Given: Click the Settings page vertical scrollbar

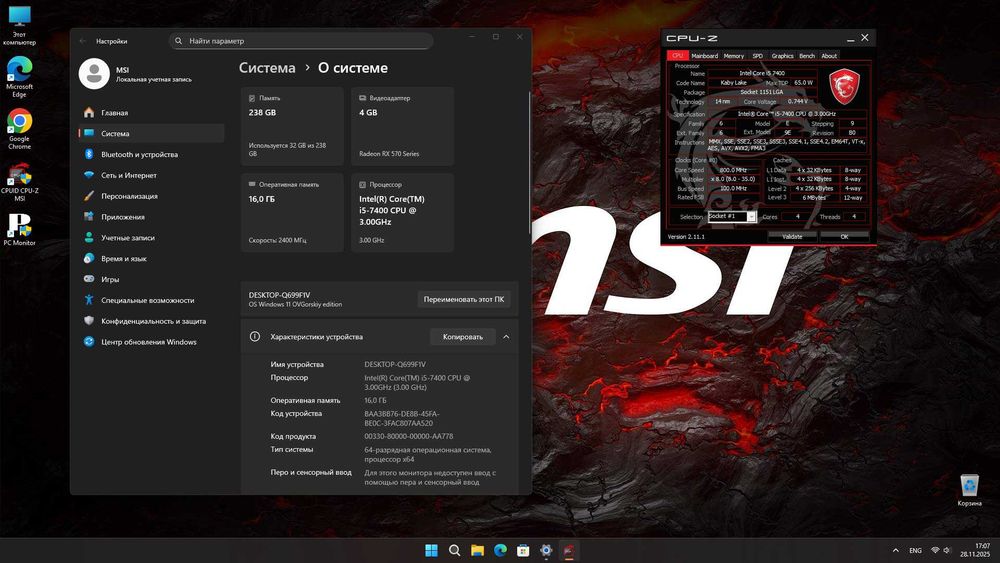Looking at the screenshot, I should pos(529,163).
